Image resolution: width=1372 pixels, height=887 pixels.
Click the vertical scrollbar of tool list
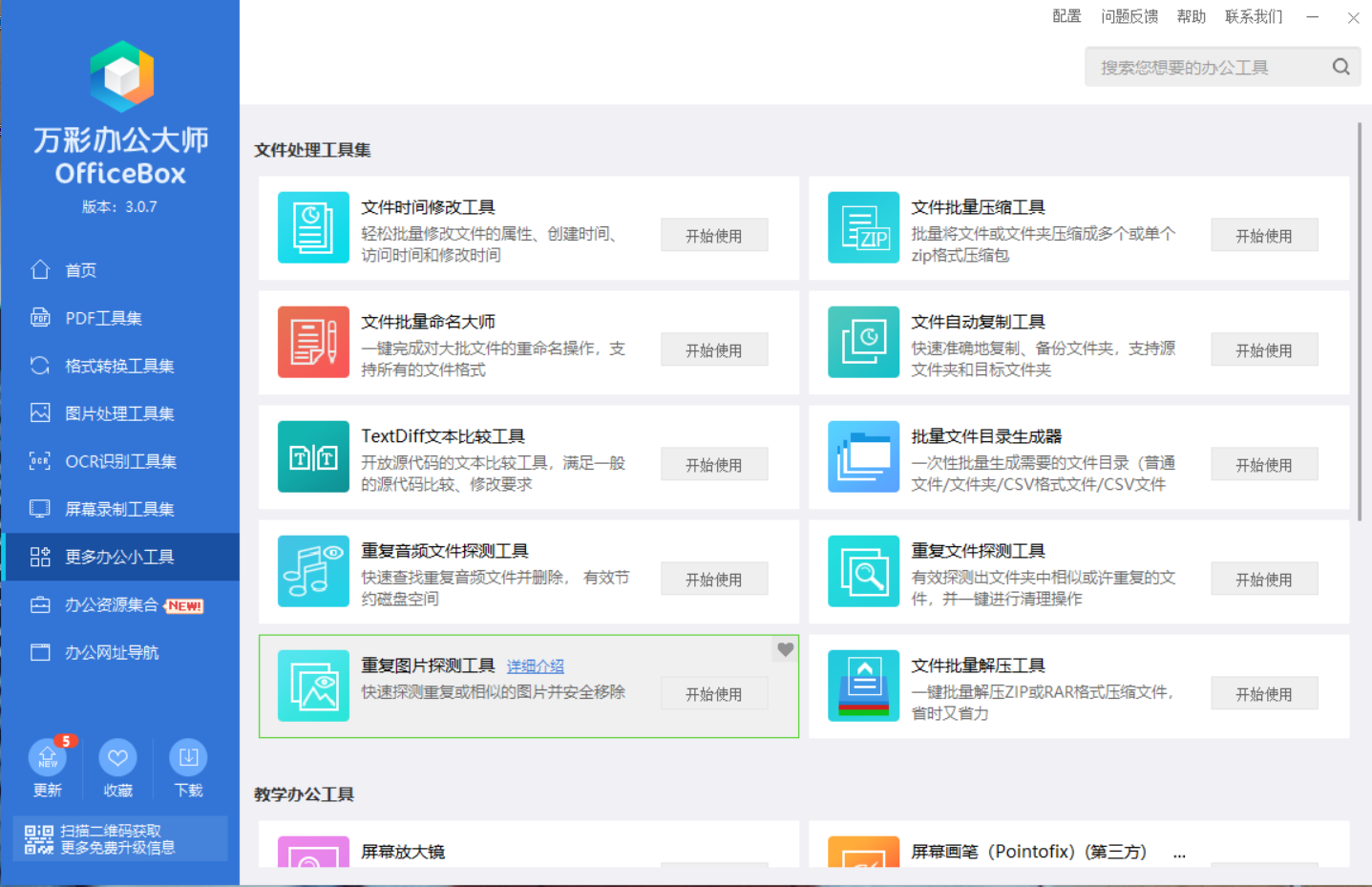tap(1360, 322)
